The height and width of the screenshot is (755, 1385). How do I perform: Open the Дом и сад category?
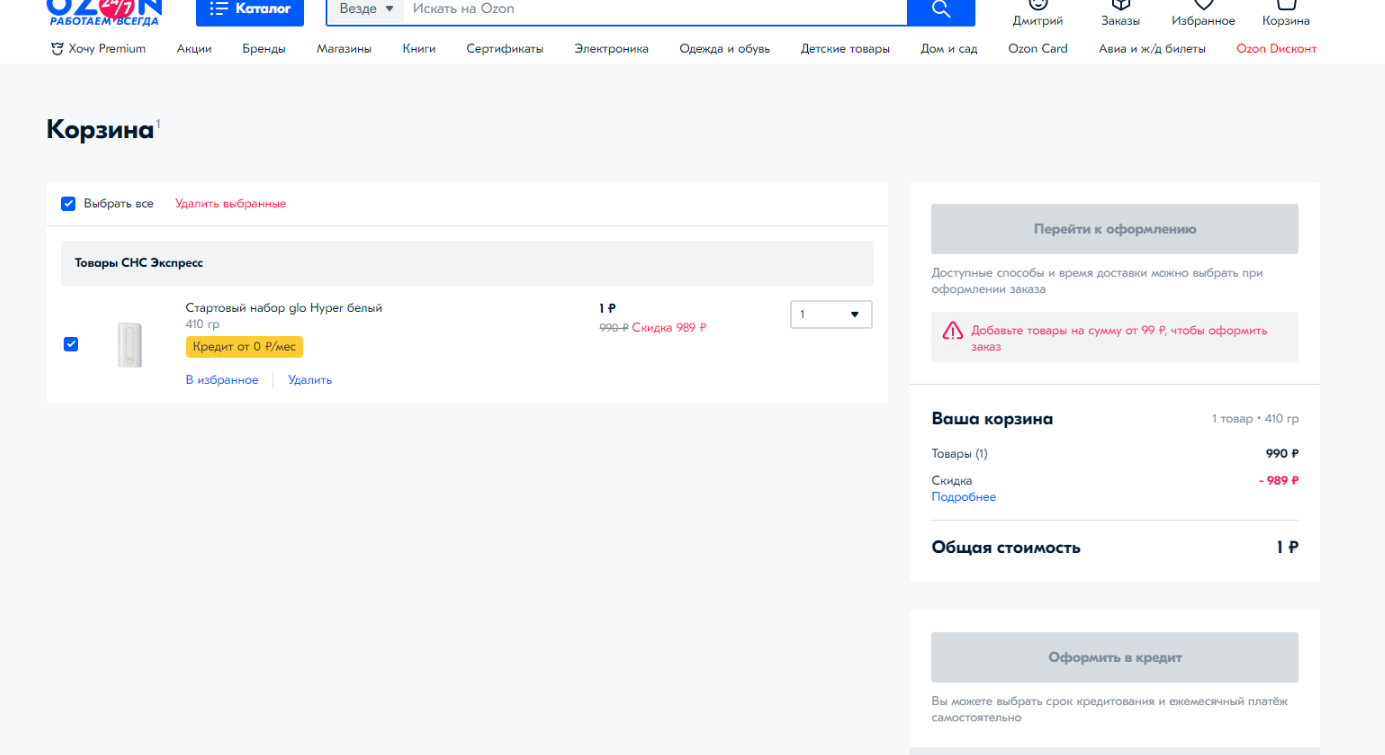(949, 49)
